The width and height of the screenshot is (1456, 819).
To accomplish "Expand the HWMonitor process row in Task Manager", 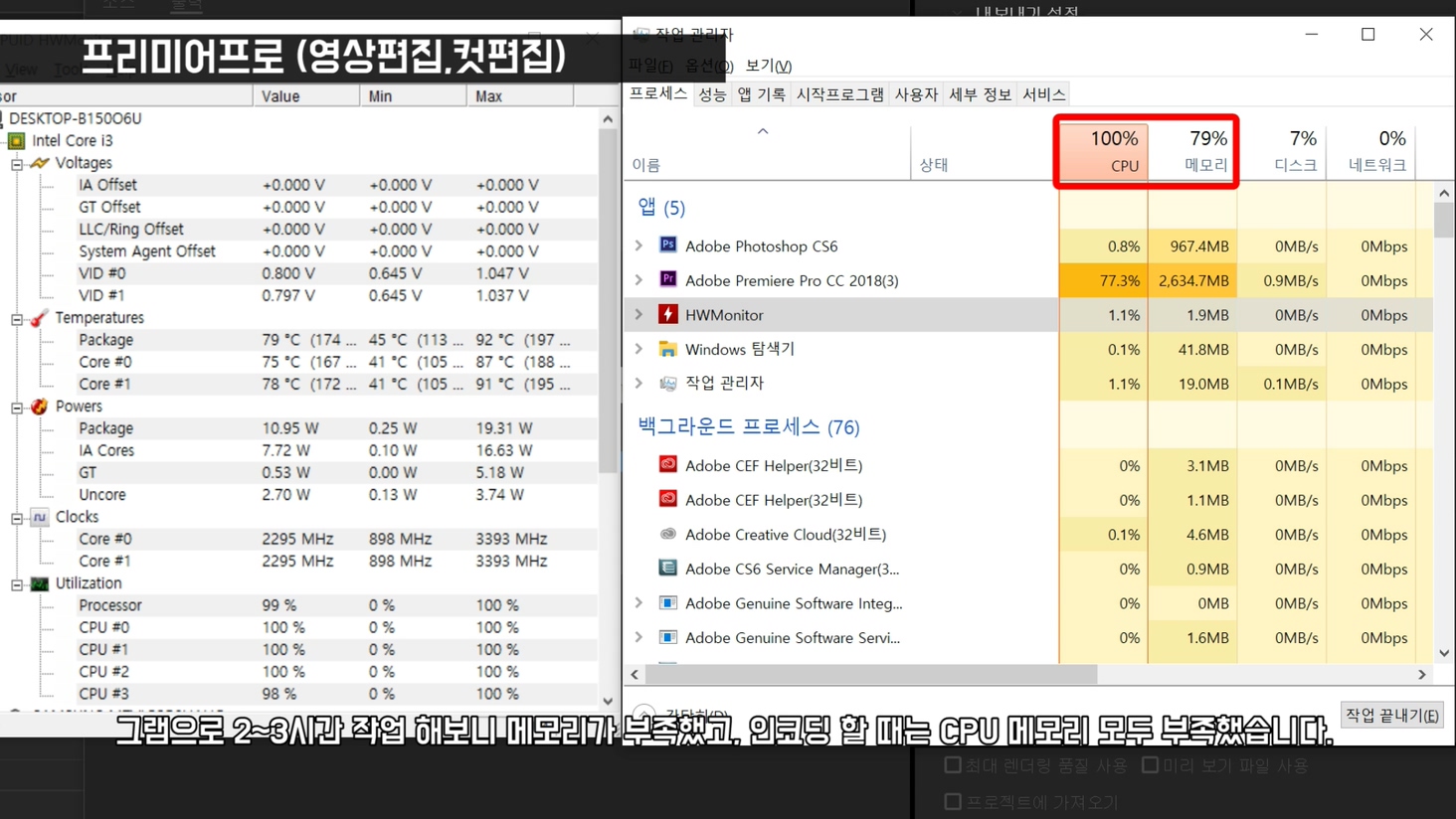I will click(x=639, y=314).
